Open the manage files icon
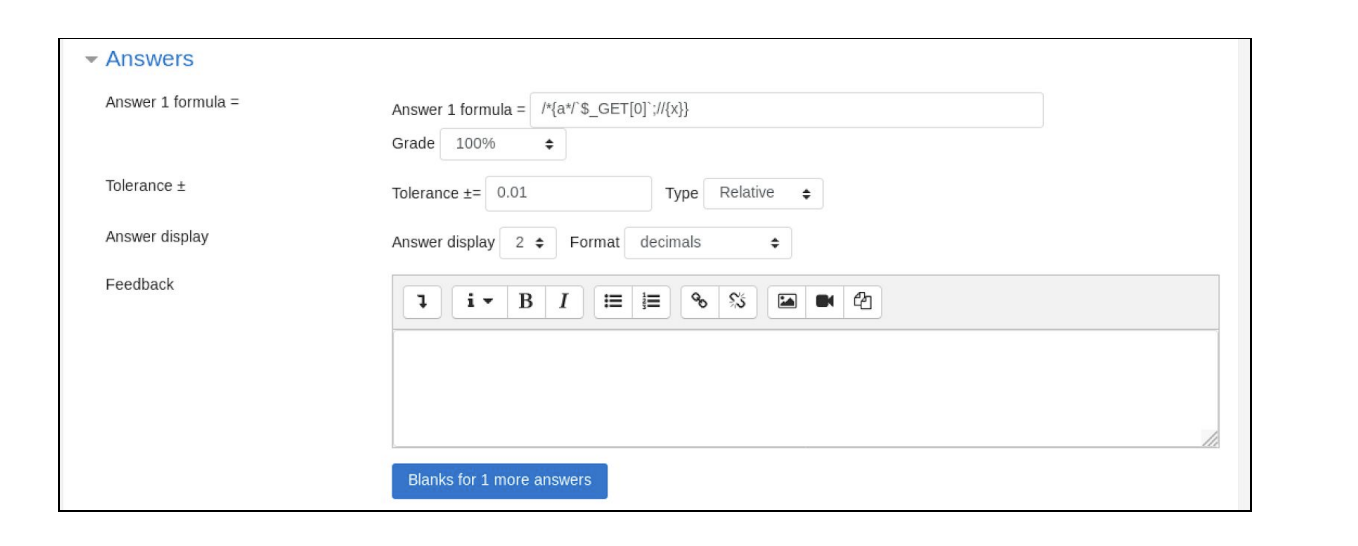1358x546 pixels. pos(863,301)
